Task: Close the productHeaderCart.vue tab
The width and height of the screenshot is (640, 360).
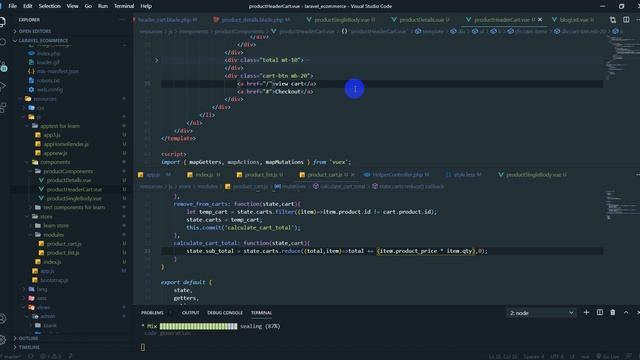Action: pos(540,20)
